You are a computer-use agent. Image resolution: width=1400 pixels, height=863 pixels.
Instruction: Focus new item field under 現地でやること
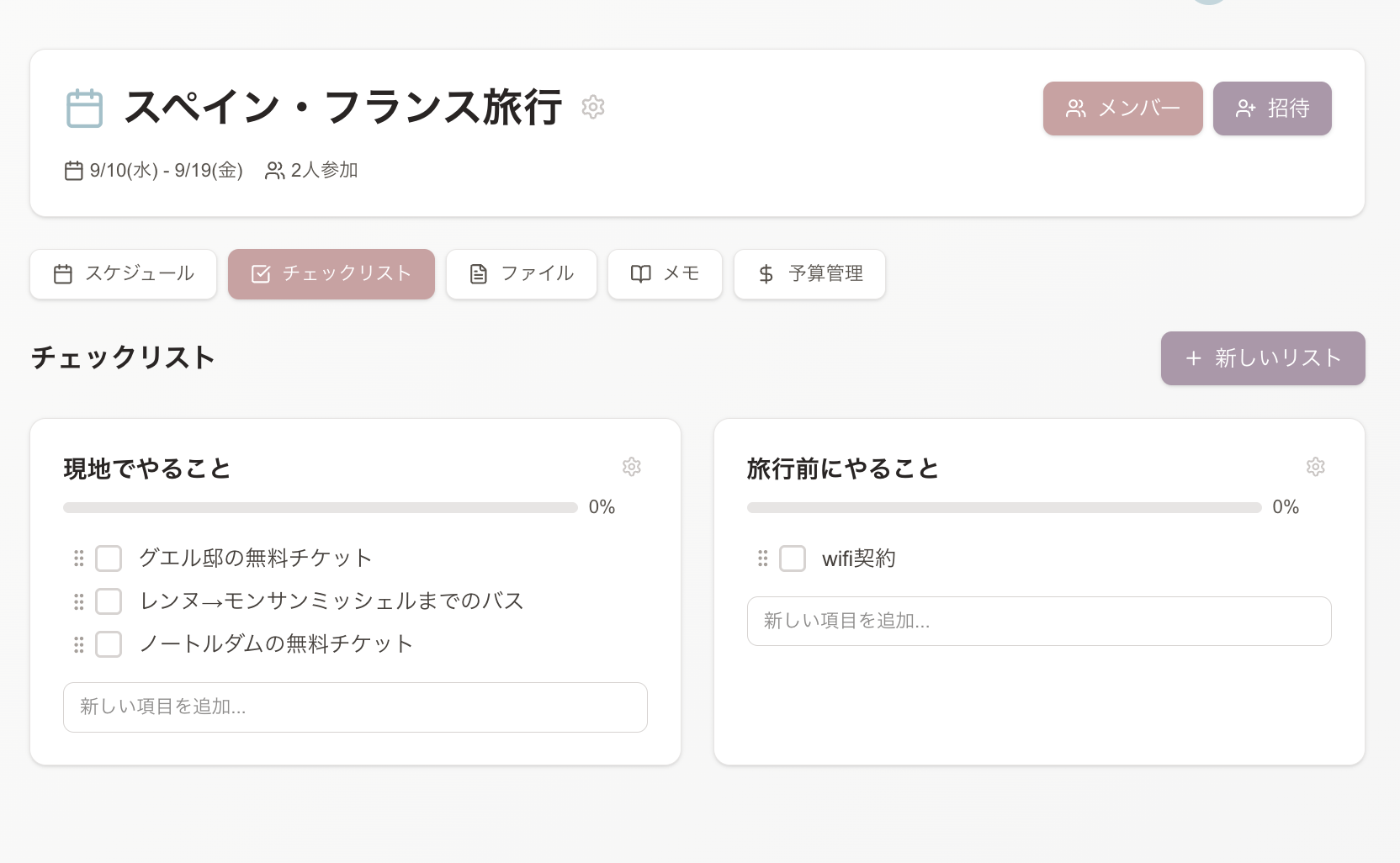[x=355, y=707]
